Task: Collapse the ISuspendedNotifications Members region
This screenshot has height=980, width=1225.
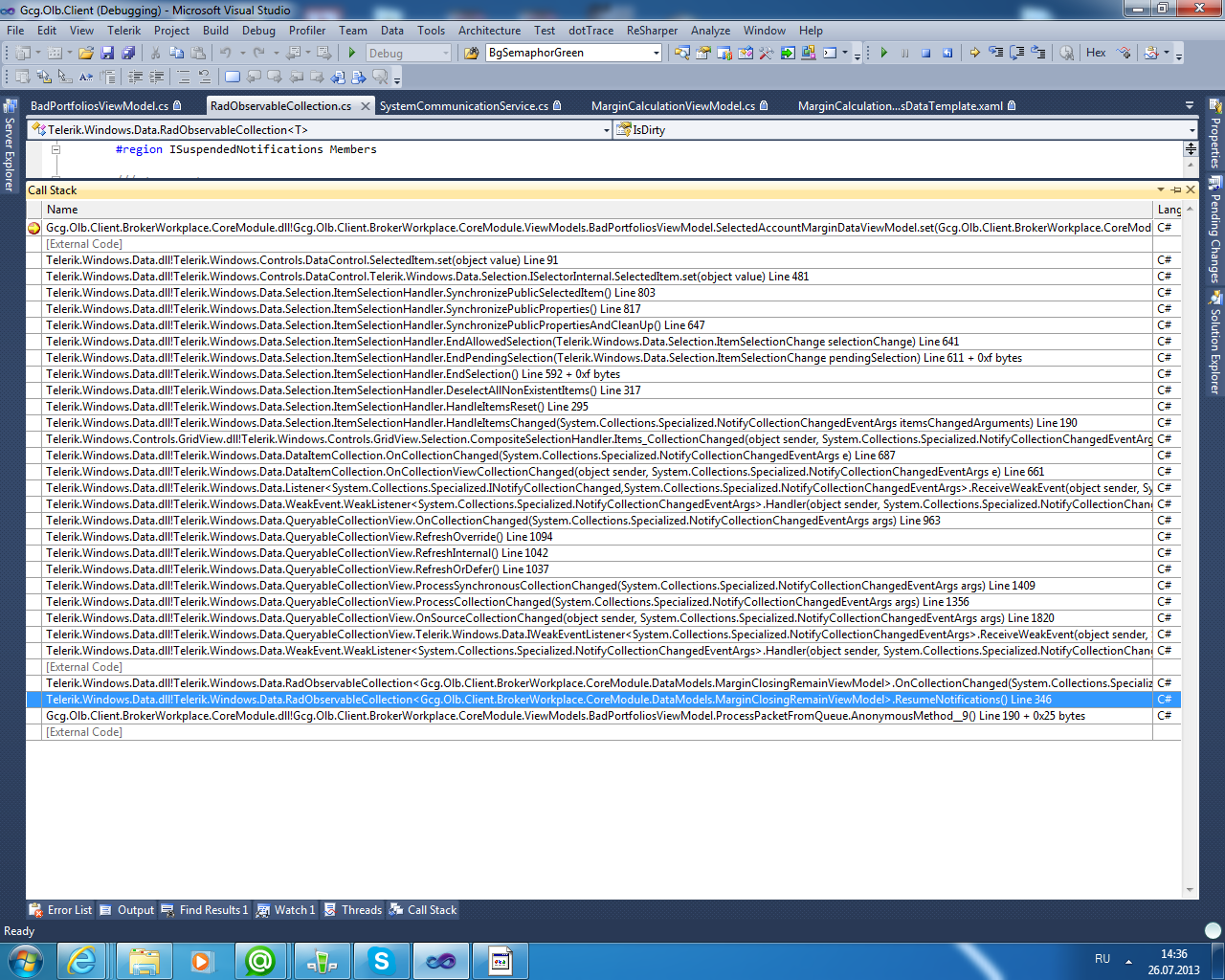Action: pyautogui.click(x=56, y=149)
